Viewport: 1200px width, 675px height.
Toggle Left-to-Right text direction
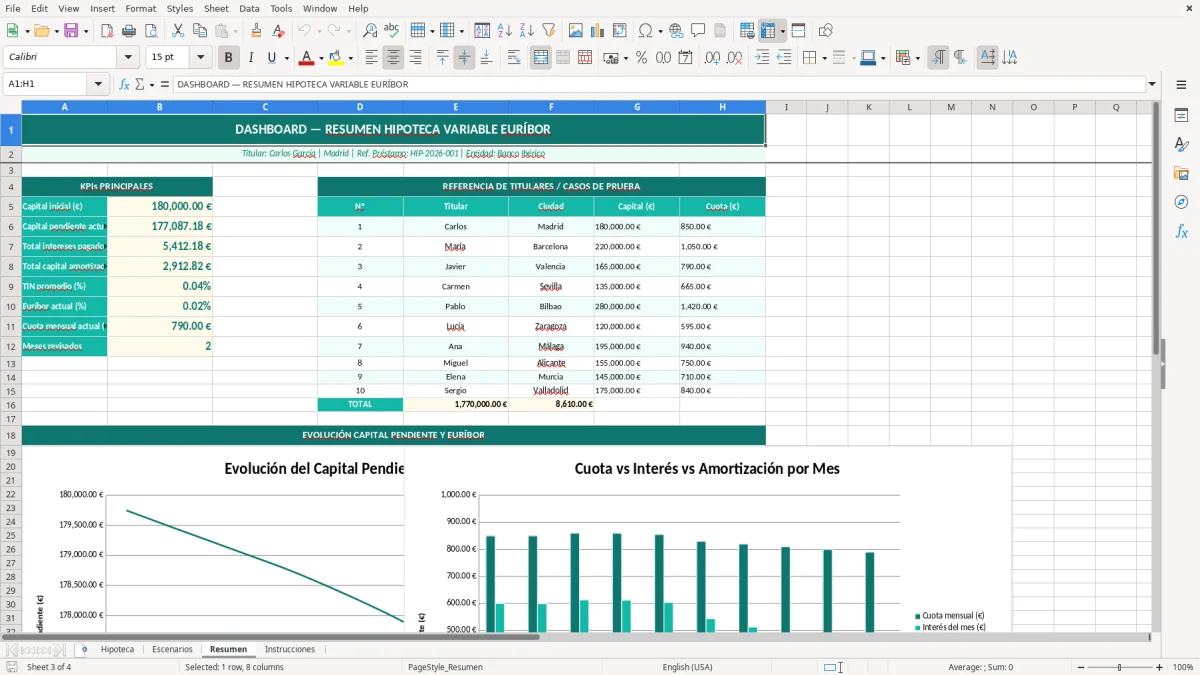[x=937, y=58]
